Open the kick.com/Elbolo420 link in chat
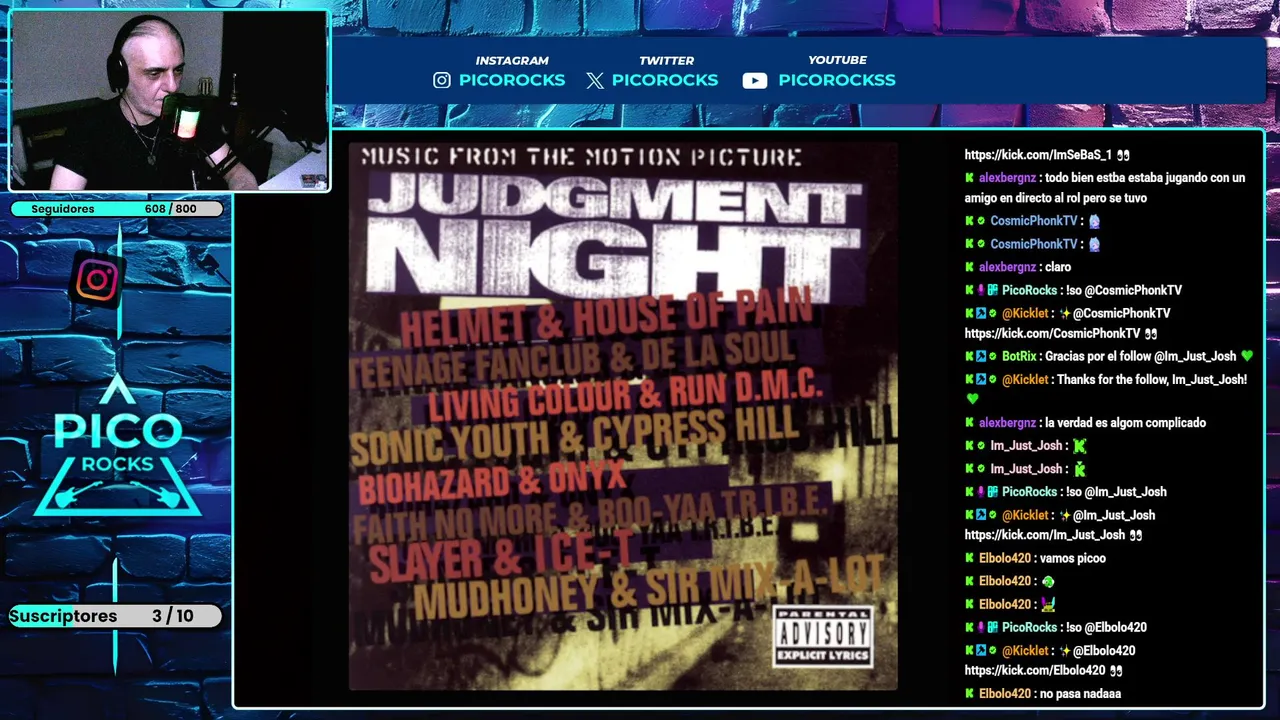 (x=1035, y=670)
